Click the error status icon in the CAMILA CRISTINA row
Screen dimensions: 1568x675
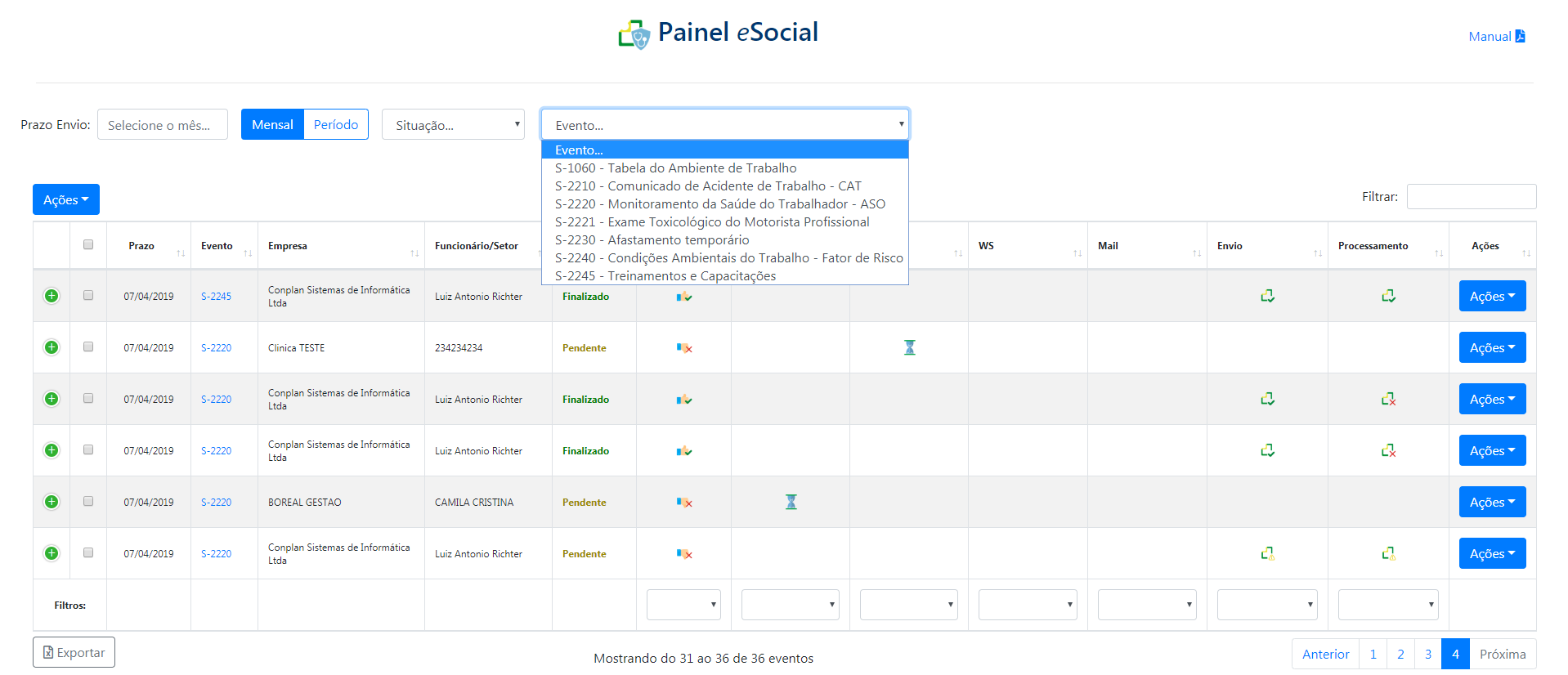click(x=684, y=503)
